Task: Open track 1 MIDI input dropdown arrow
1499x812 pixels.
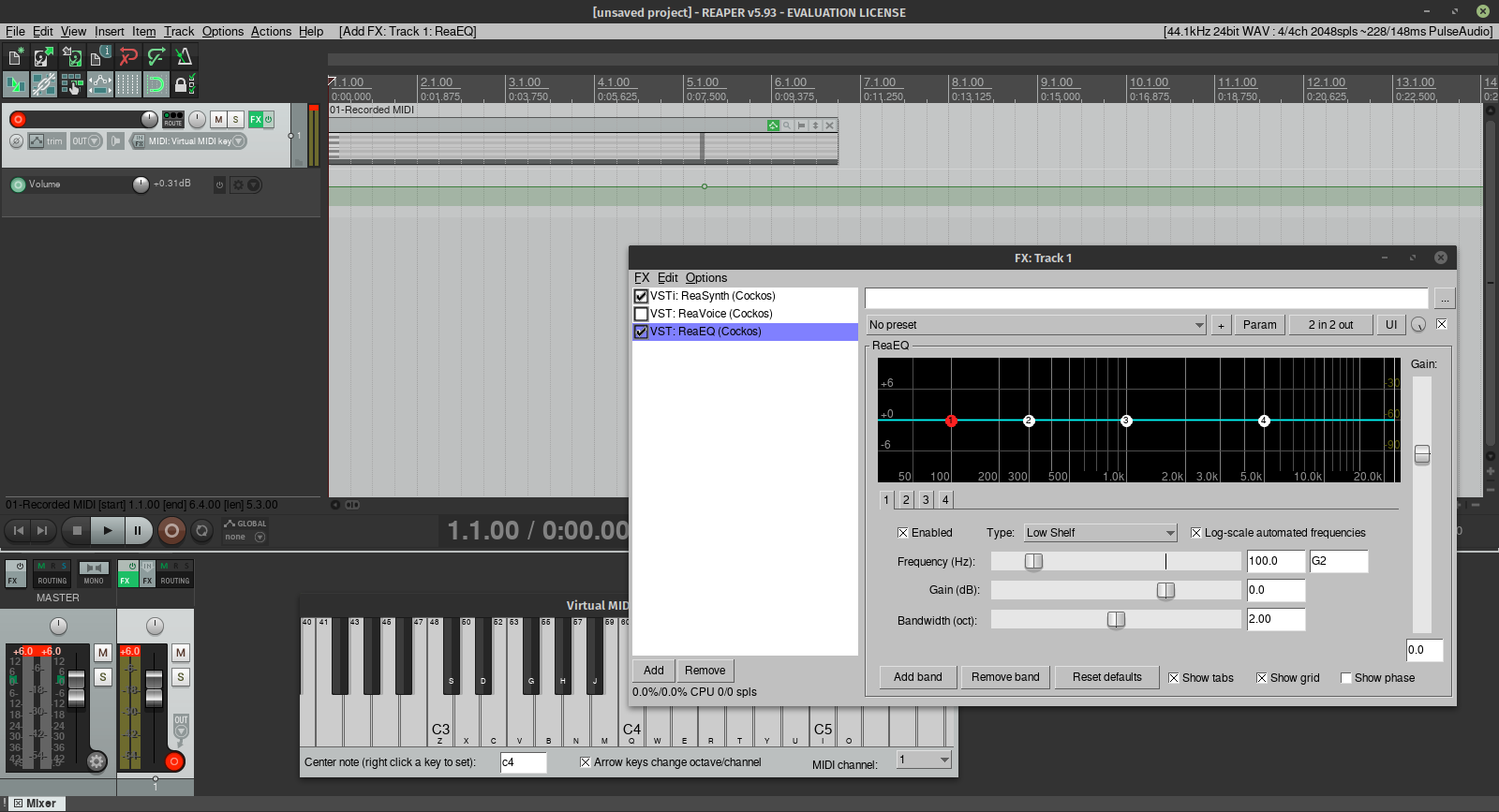Action: tap(239, 141)
